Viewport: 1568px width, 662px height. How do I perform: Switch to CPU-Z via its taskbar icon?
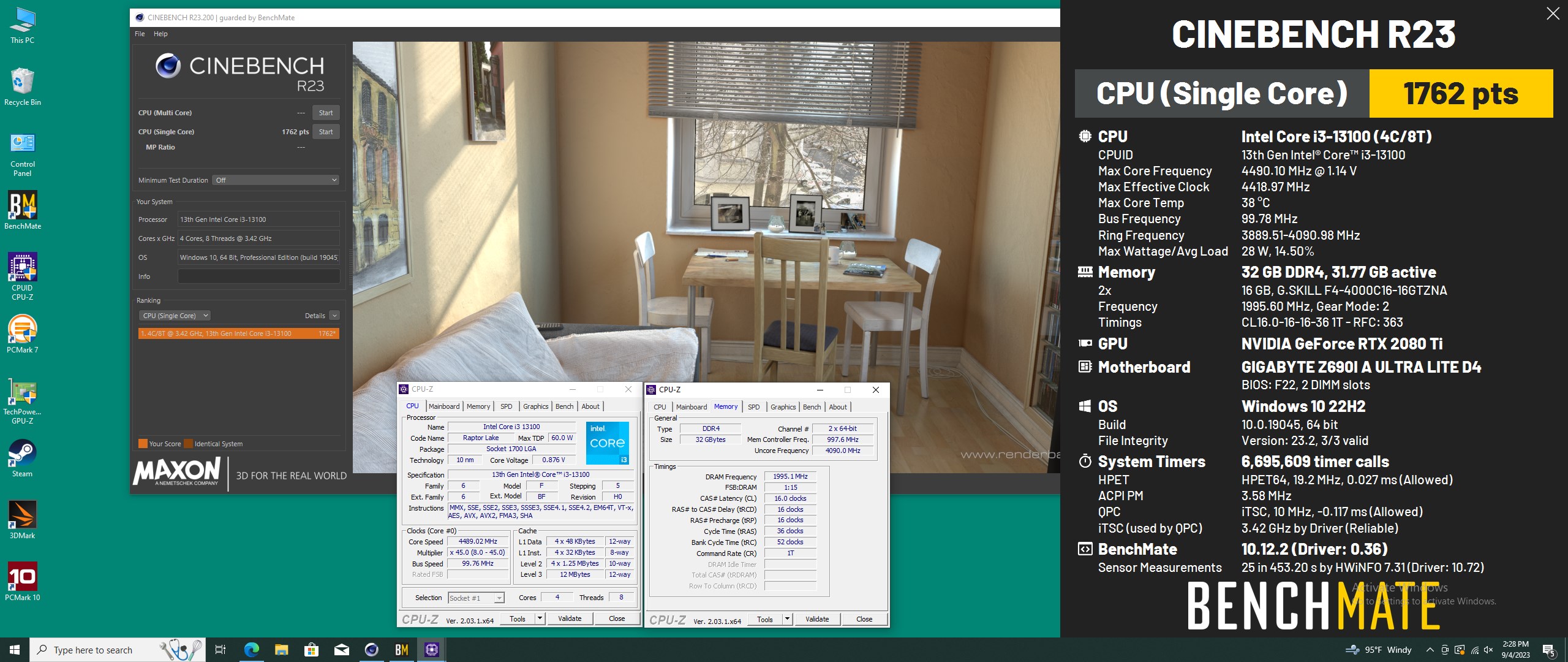point(431,650)
